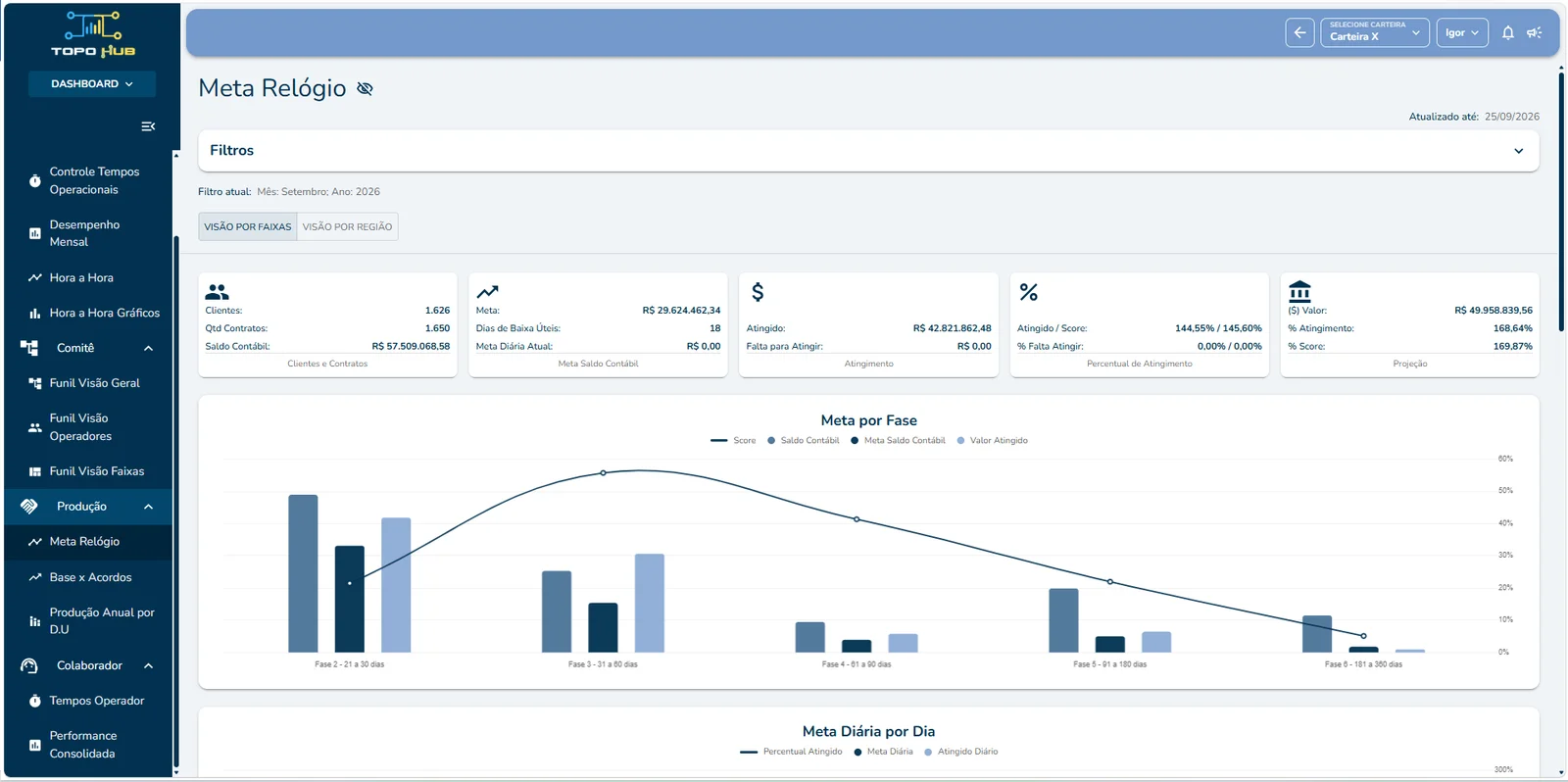The height and width of the screenshot is (782, 1568).
Task: Collapse sidebar with the menu-fold icon
Action: [x=148, y=126]
